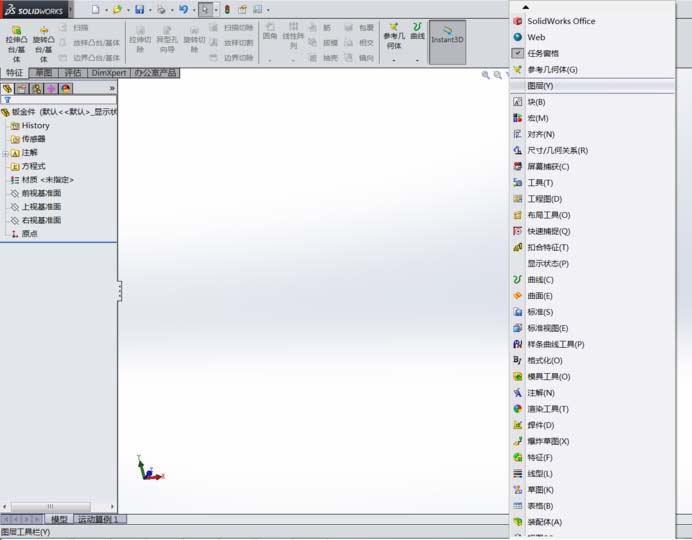Select Sheet Metal-style Fastening 扣合特征(T) item
Image resolution: width=692 pixels, height=540 pixels.
click(x=592, y=248)
